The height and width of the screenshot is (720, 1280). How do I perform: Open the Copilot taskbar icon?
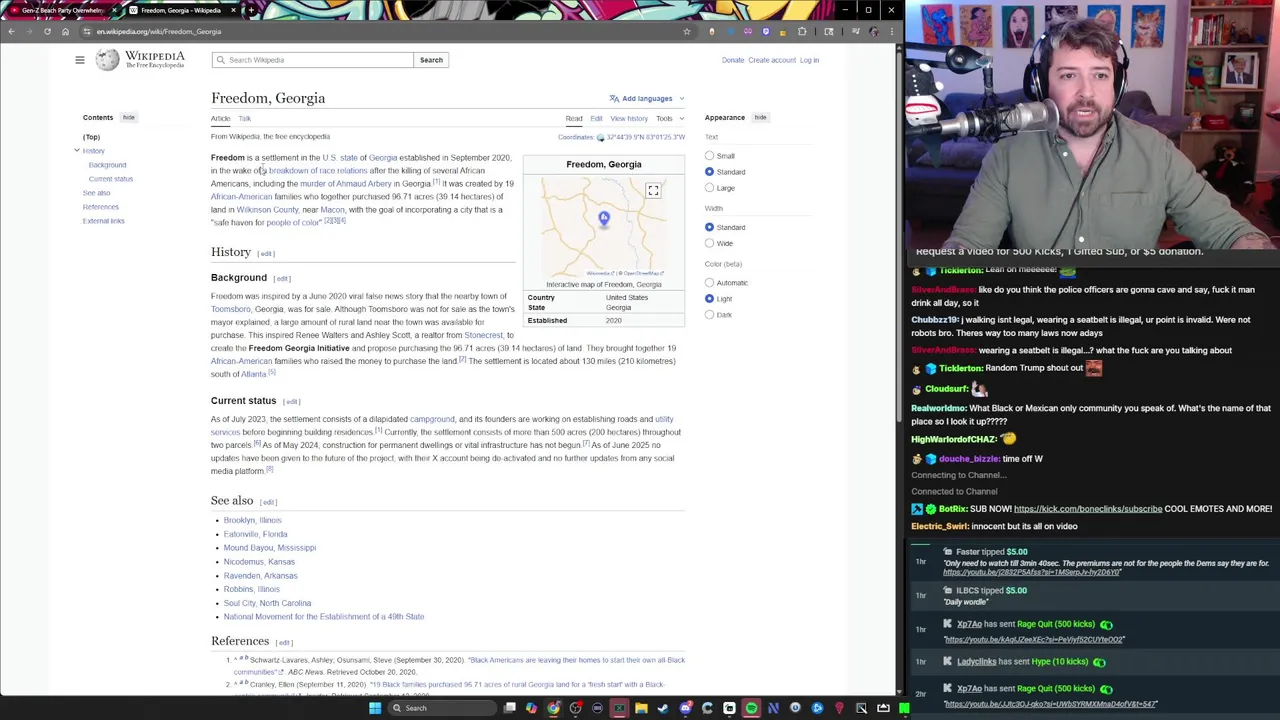(532, 708)
